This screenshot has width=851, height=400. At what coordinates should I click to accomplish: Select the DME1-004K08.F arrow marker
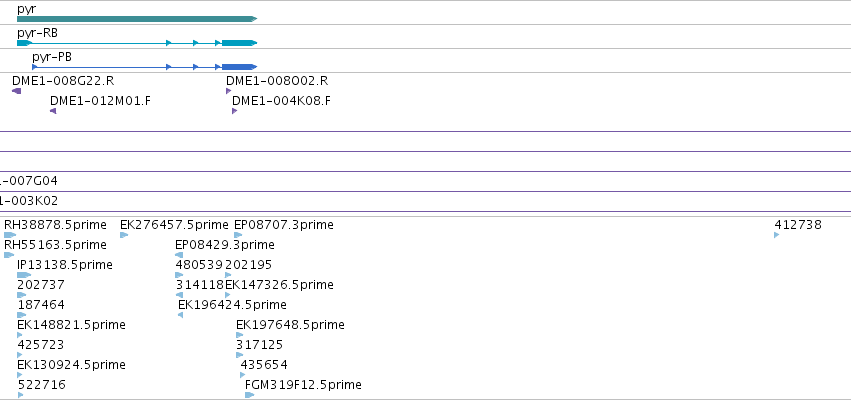click(234, 111)
